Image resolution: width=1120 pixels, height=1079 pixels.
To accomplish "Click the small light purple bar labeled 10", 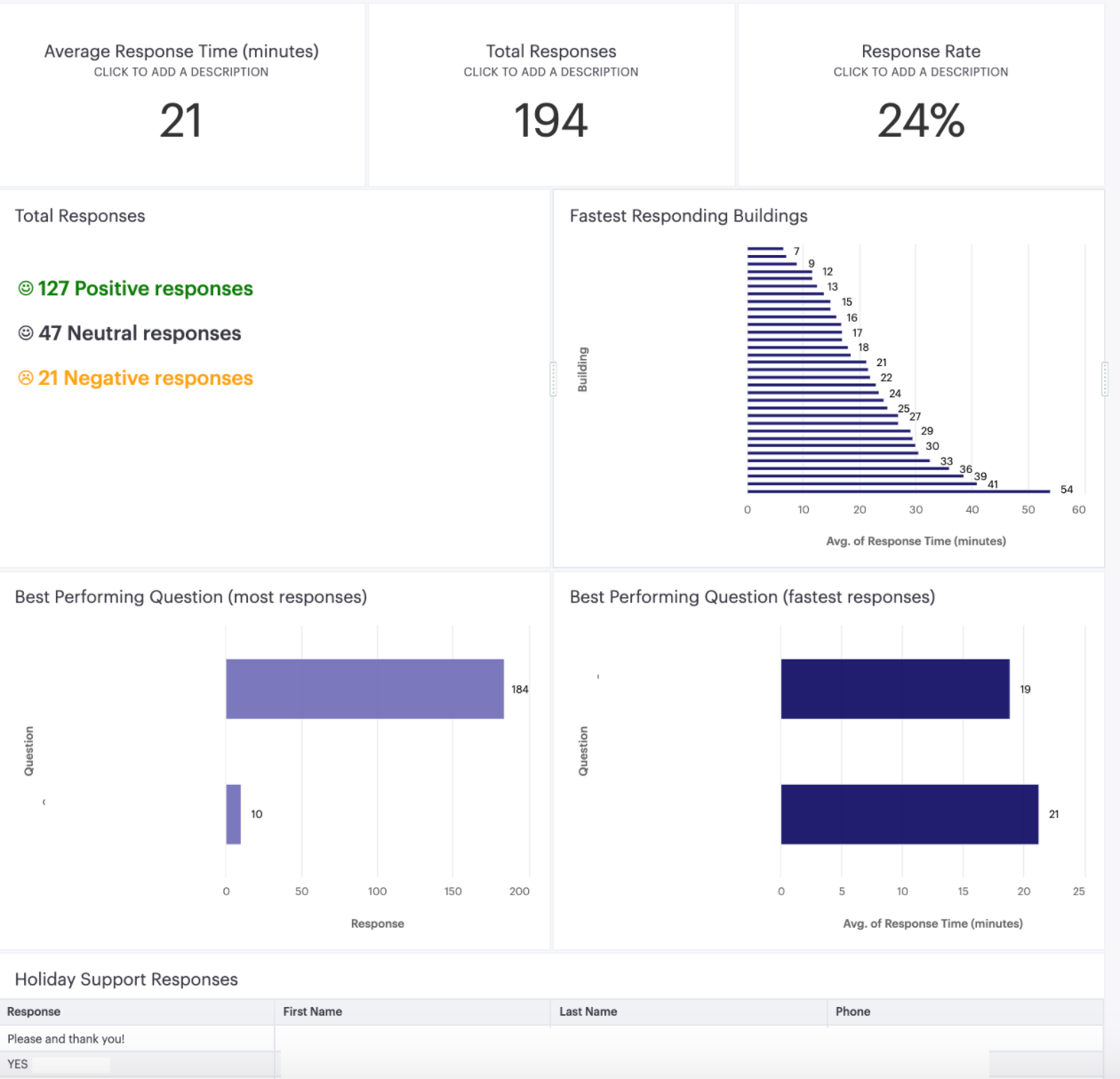I will pos(233,814).
